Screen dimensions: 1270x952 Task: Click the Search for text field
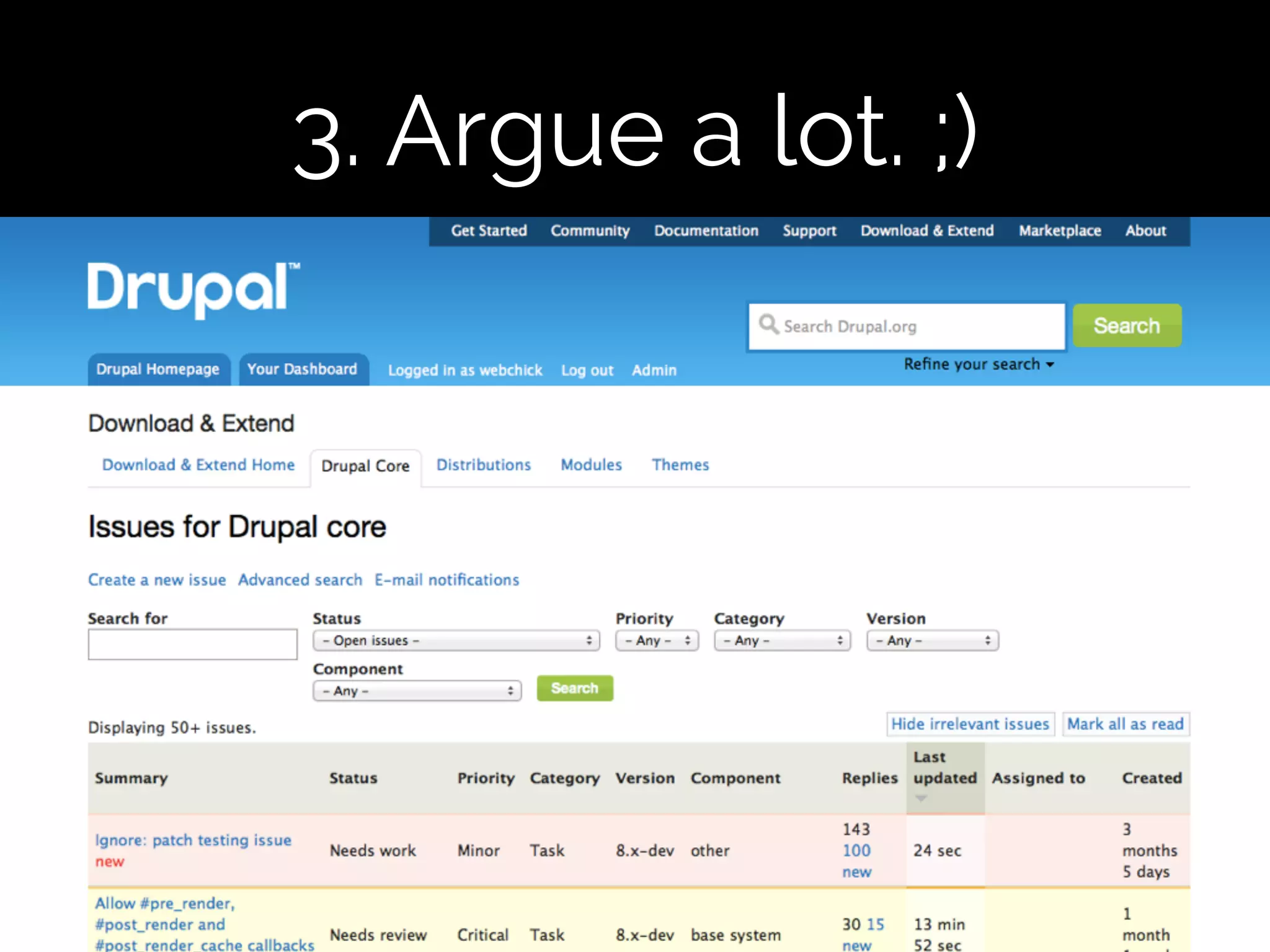[x=192, y=645]
